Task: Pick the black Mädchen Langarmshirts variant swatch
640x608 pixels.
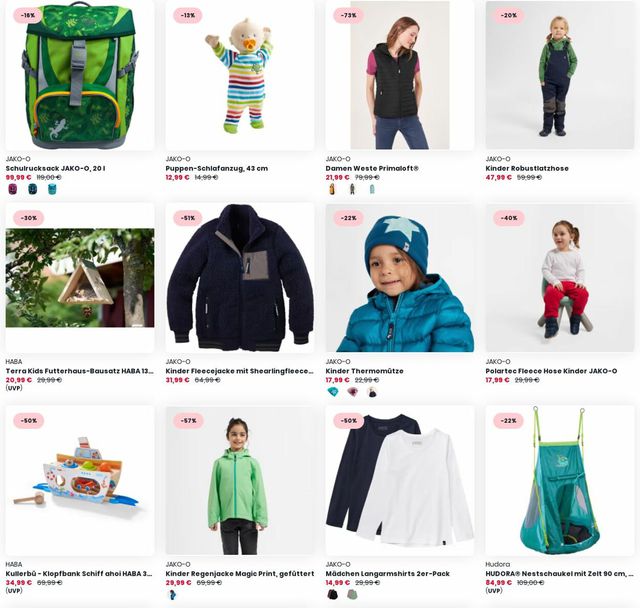Action: tap(333, 595)
